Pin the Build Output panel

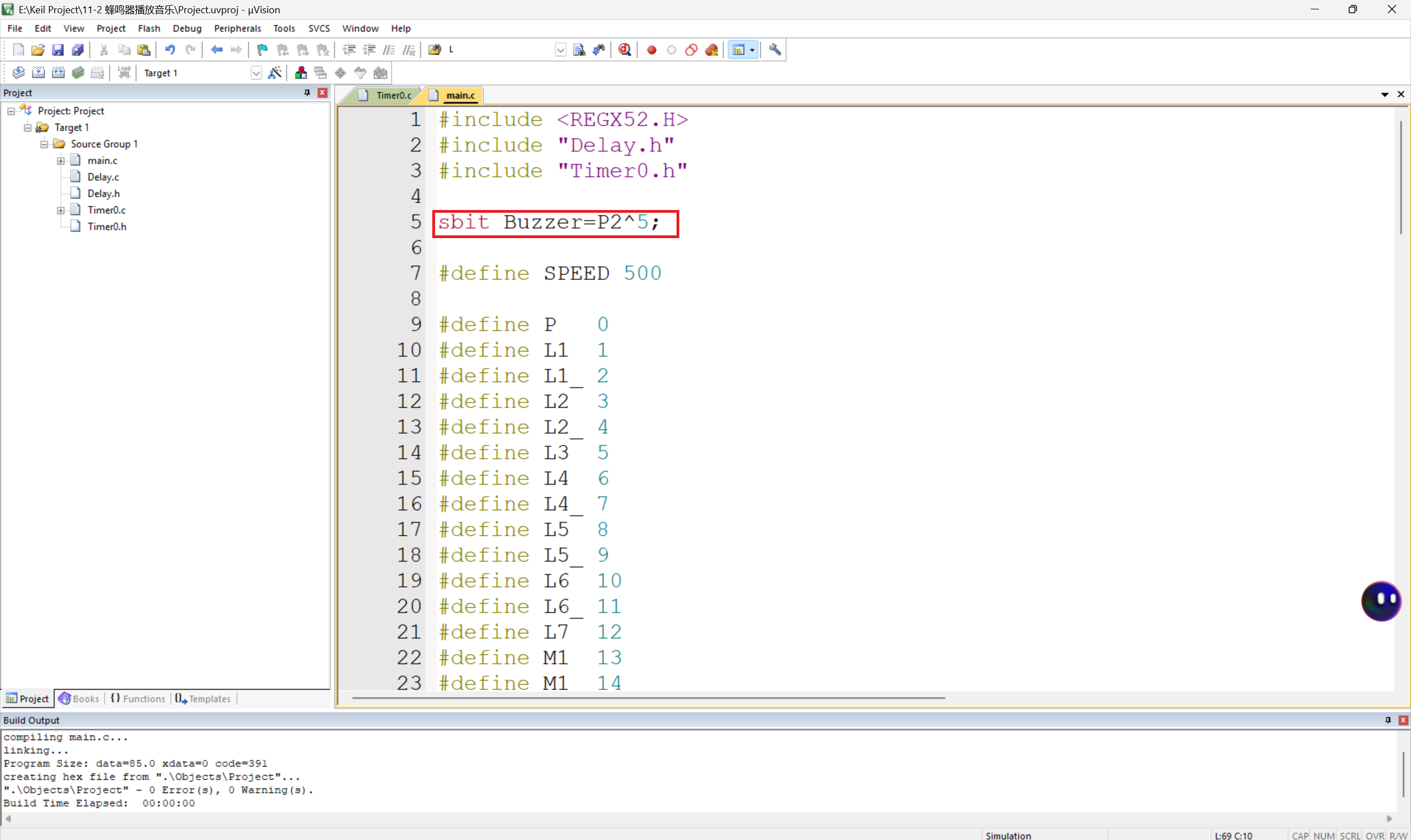[1388, 720]
